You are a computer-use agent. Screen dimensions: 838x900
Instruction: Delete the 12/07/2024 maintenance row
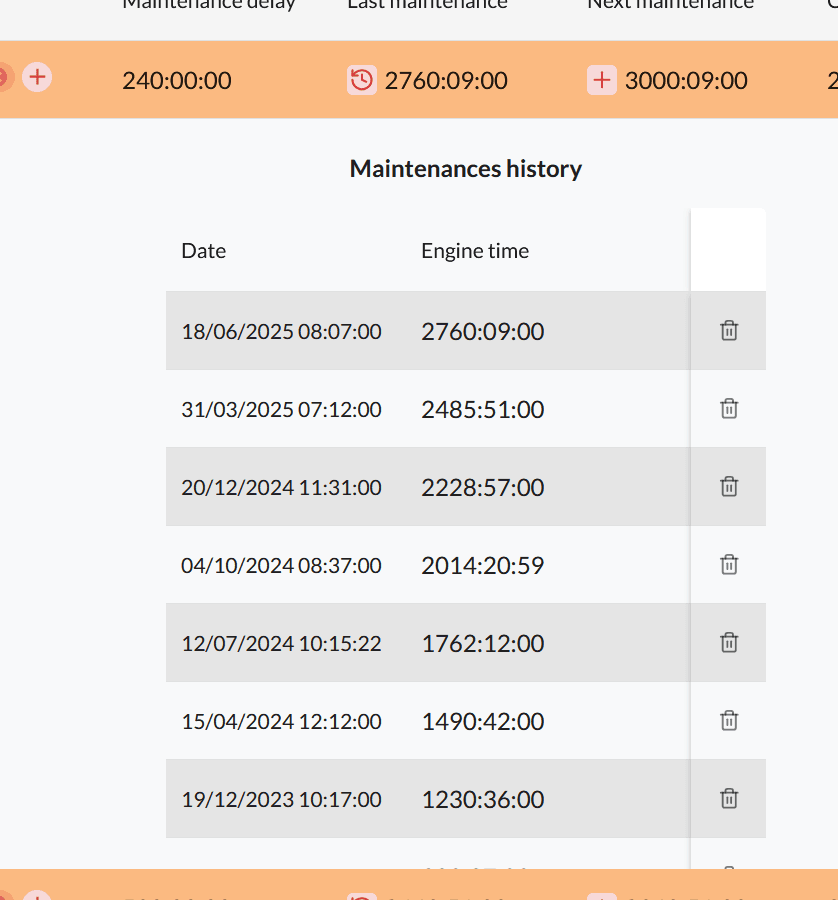(x=729, y=642)
